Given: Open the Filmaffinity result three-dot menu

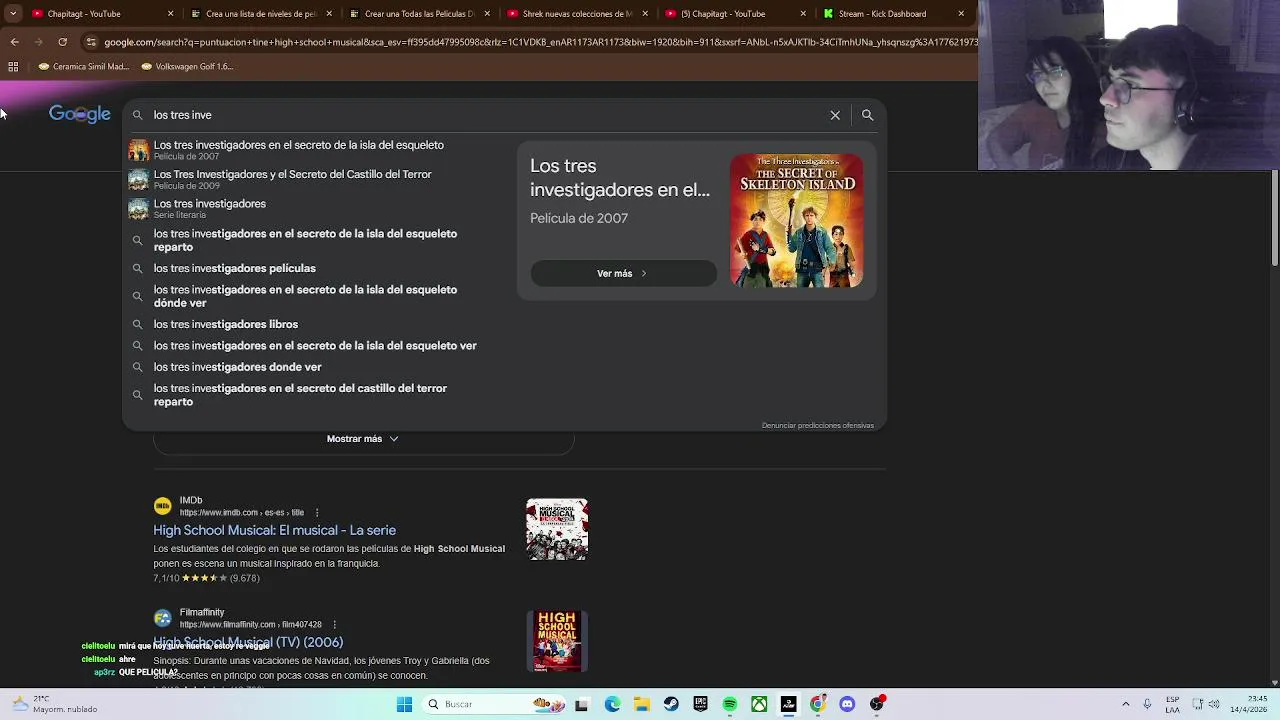Looking at the screenshot, I should click(335, 624).
